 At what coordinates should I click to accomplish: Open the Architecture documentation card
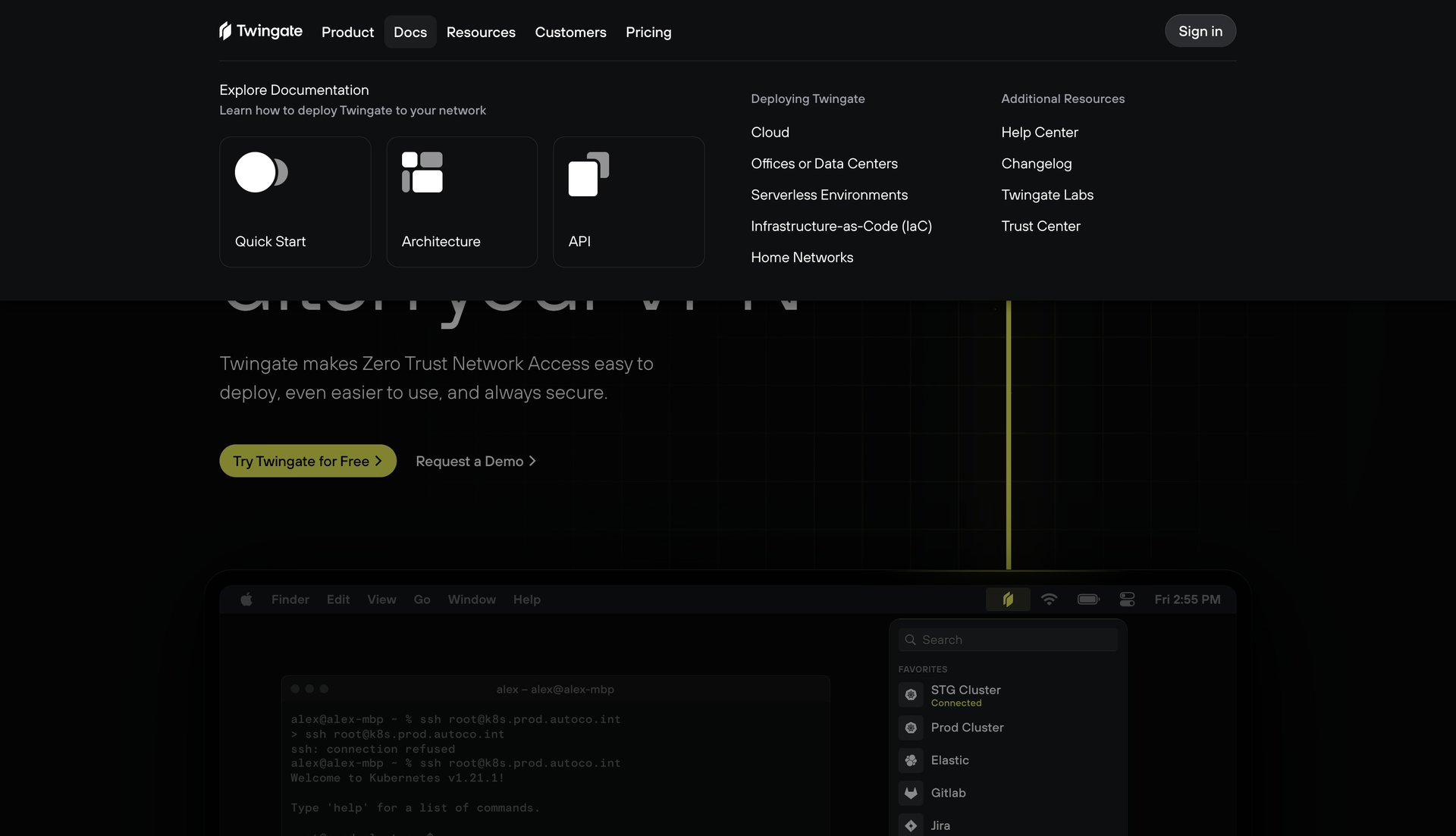click(462, 201)
